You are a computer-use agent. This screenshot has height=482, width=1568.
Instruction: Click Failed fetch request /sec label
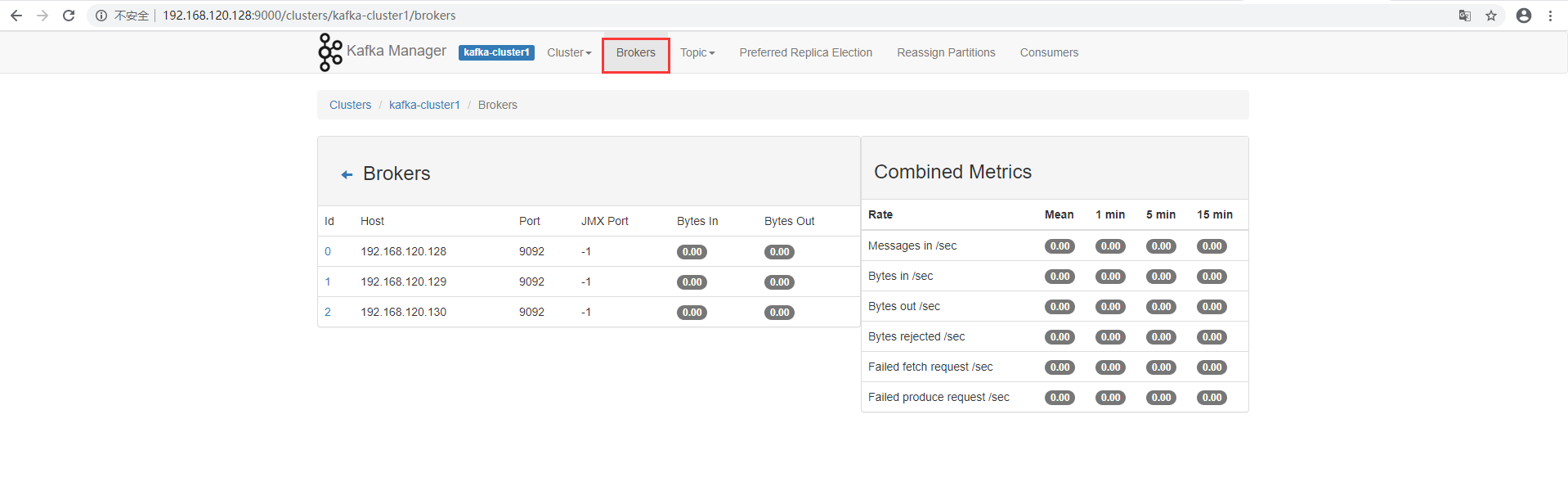[x=930, y=367]
